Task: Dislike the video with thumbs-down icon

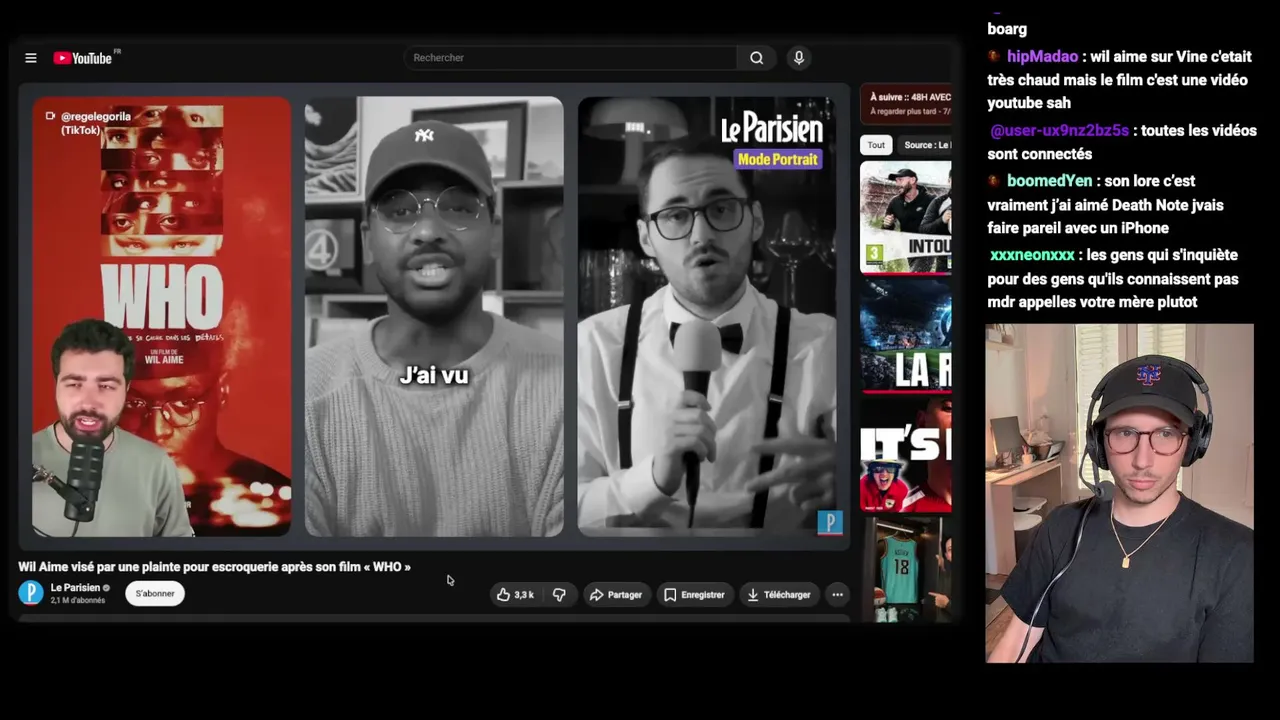Action: (x=559, y=595)
